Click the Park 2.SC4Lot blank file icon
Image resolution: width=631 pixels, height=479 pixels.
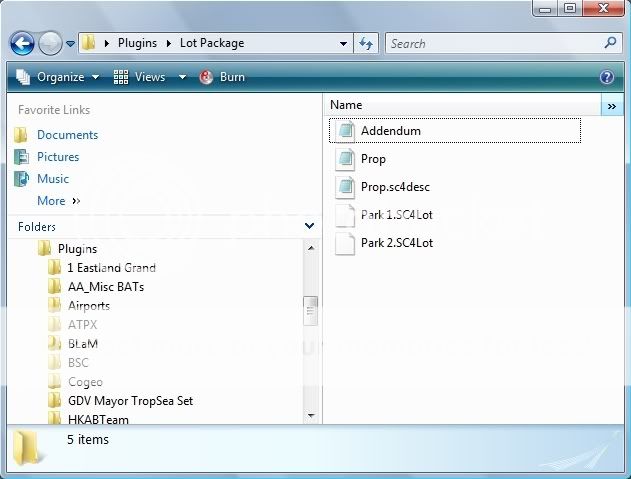(x=345, y=243)
